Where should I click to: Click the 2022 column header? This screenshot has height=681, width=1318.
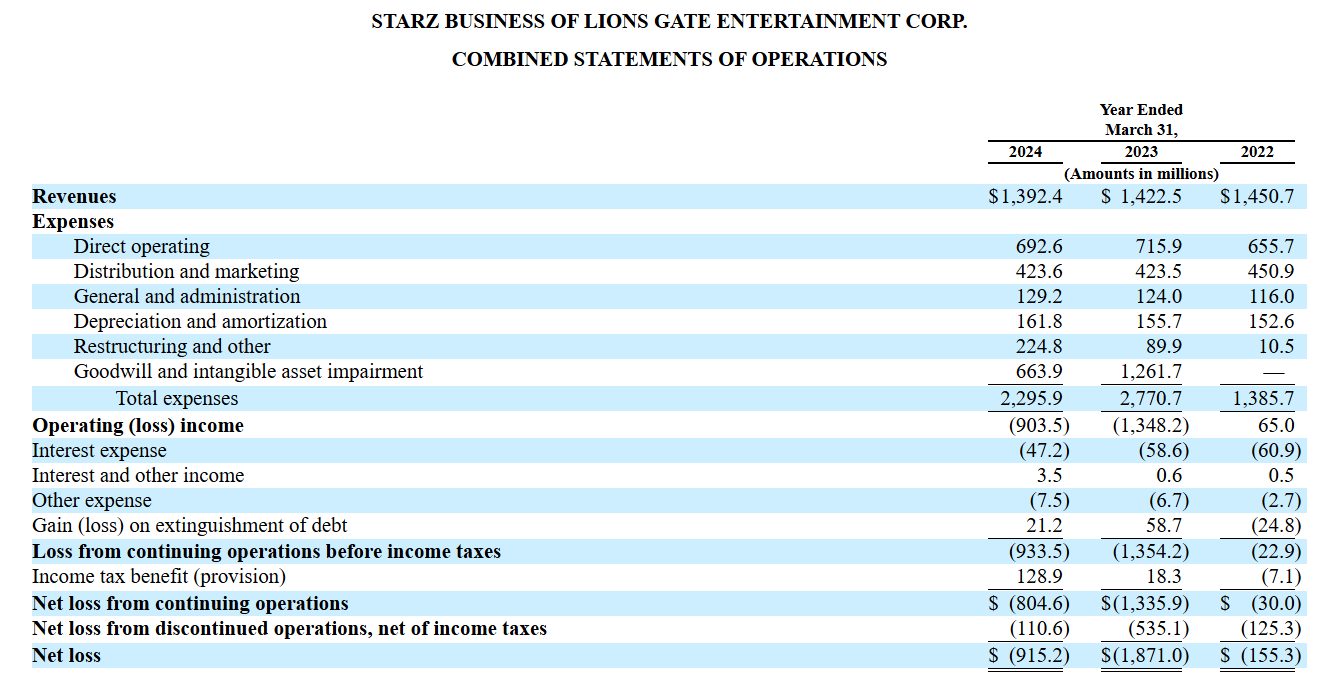[1257, 152]
